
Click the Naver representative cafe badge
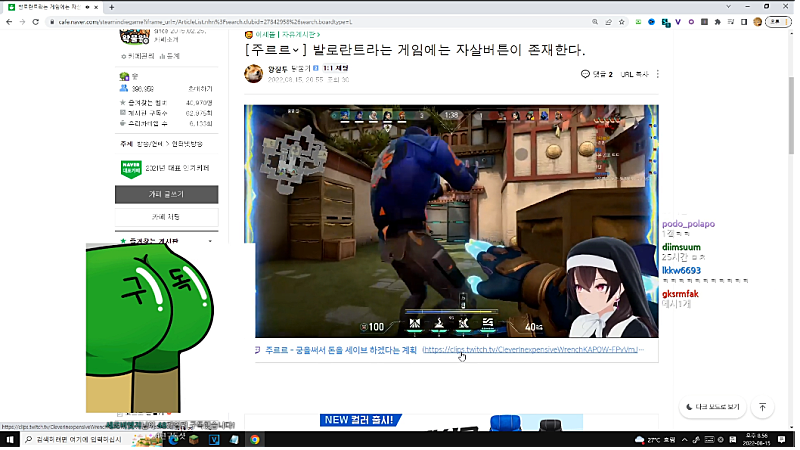click(x=131, y=168)
